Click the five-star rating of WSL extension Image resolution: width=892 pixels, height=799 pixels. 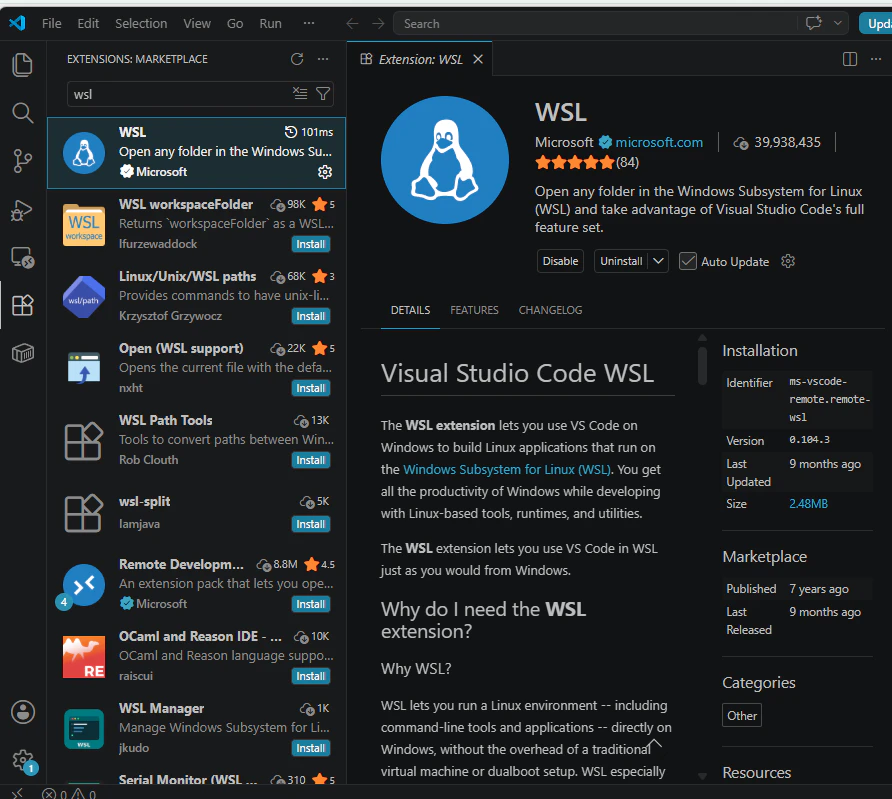575,163
